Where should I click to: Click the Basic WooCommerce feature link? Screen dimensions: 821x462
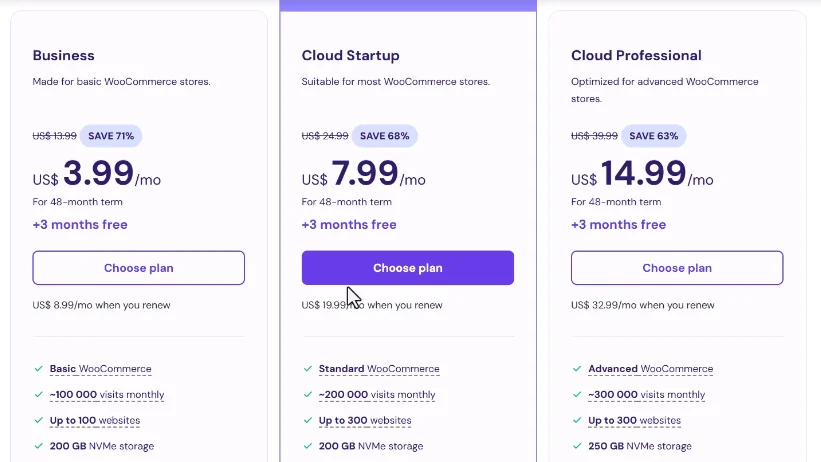tap(101, 369)
